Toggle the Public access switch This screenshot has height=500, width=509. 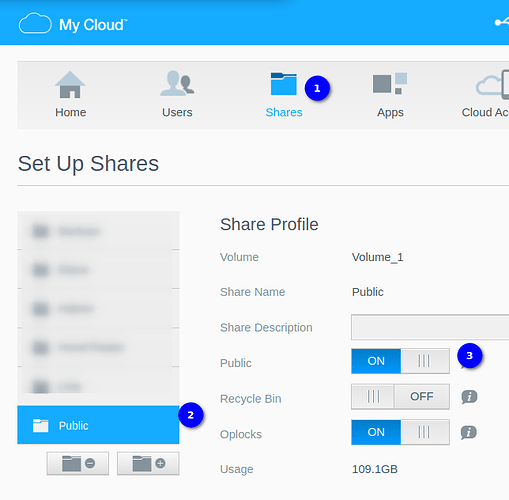(400, 361)
